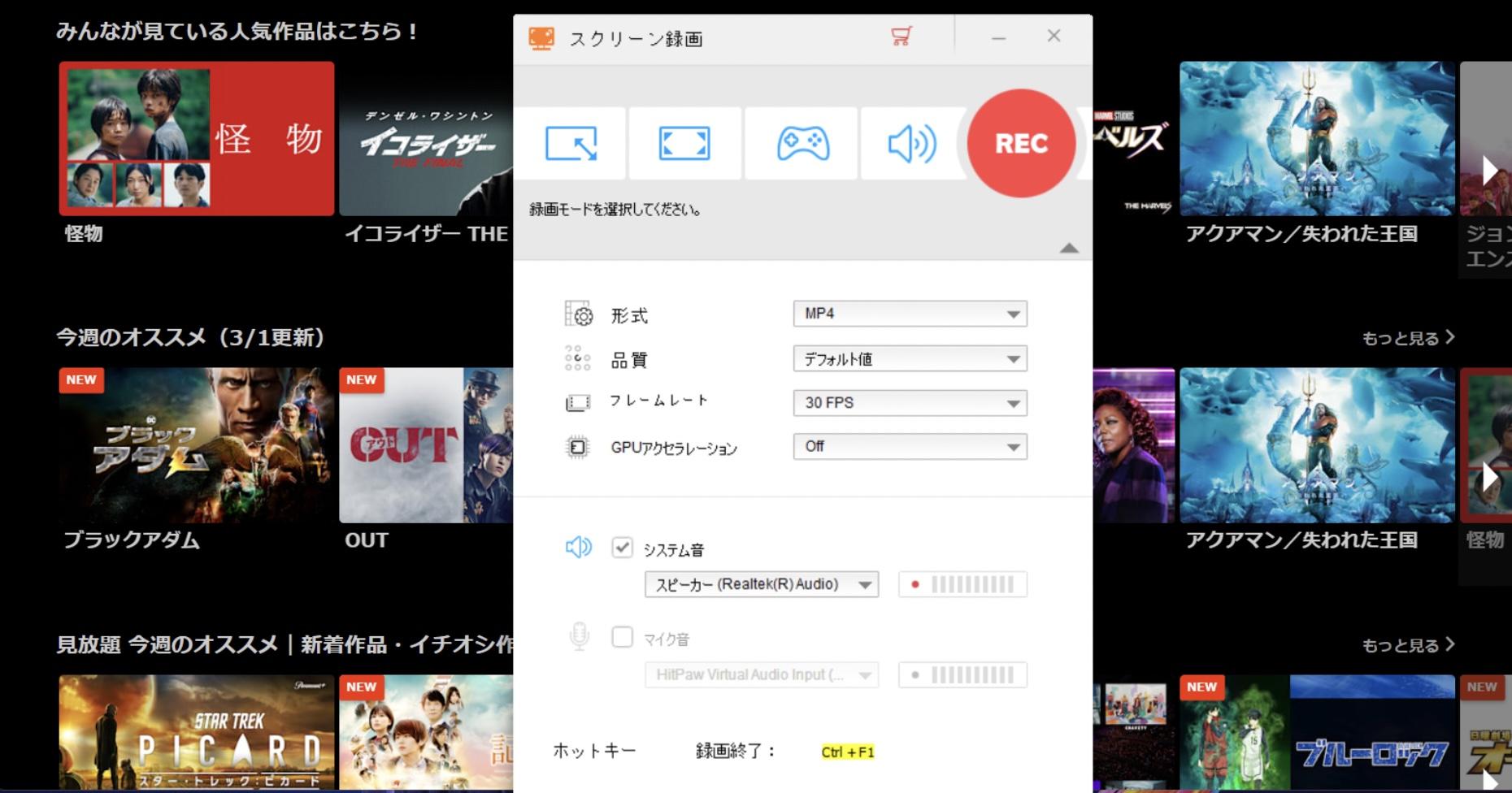This screenshot has width=1512, height=793.
Task: Choose audio-only recording speaker icon
Action: (x=912, y=144)
